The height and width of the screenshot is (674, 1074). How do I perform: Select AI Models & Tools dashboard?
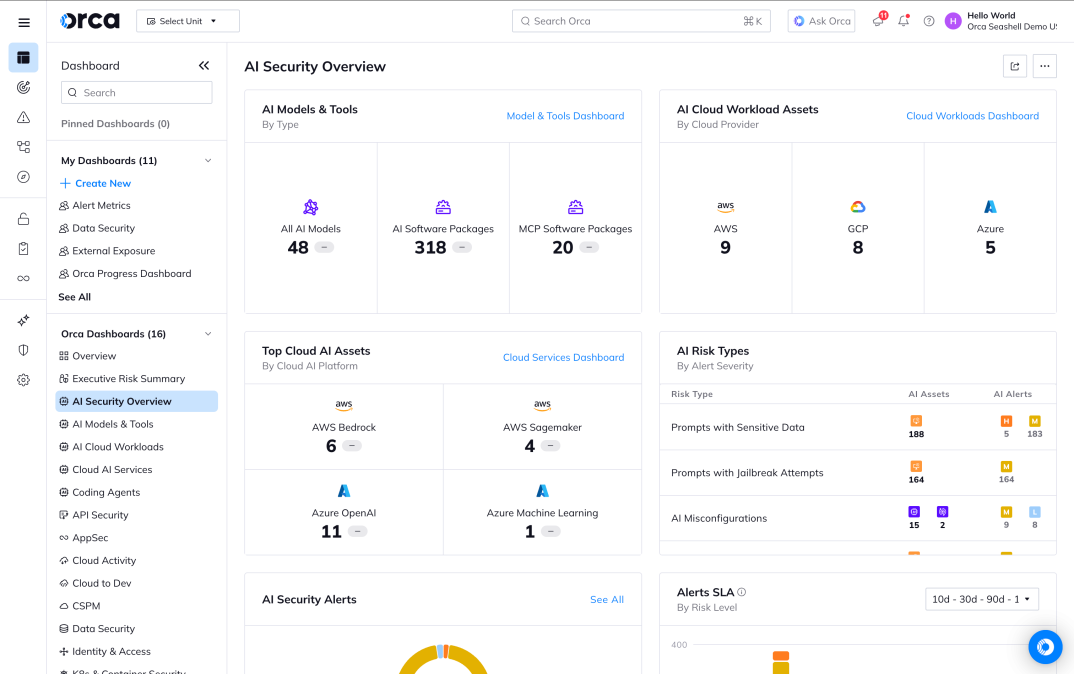(x=112, y=424)
